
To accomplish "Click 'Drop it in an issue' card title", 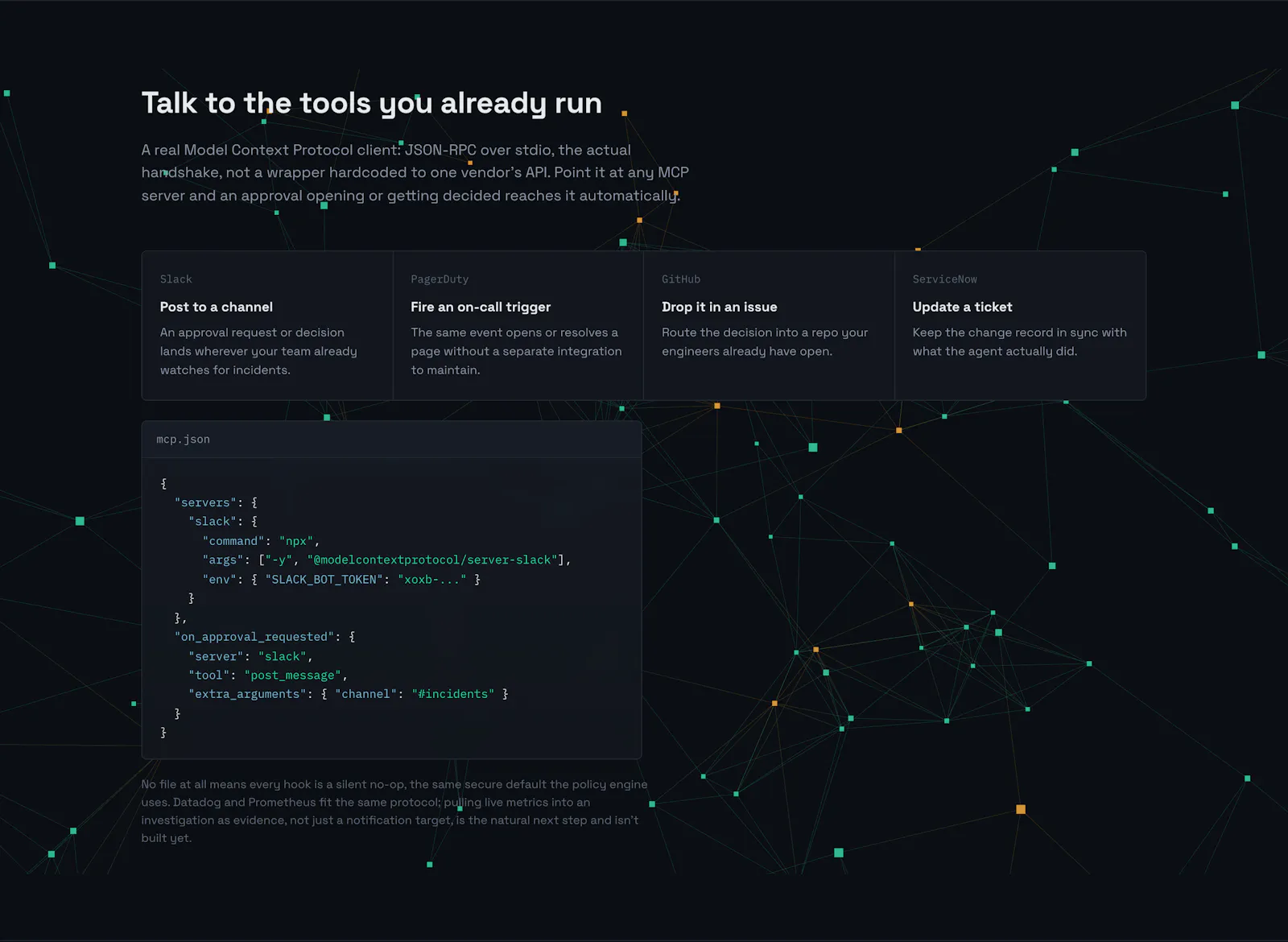I will coord(720,307).
